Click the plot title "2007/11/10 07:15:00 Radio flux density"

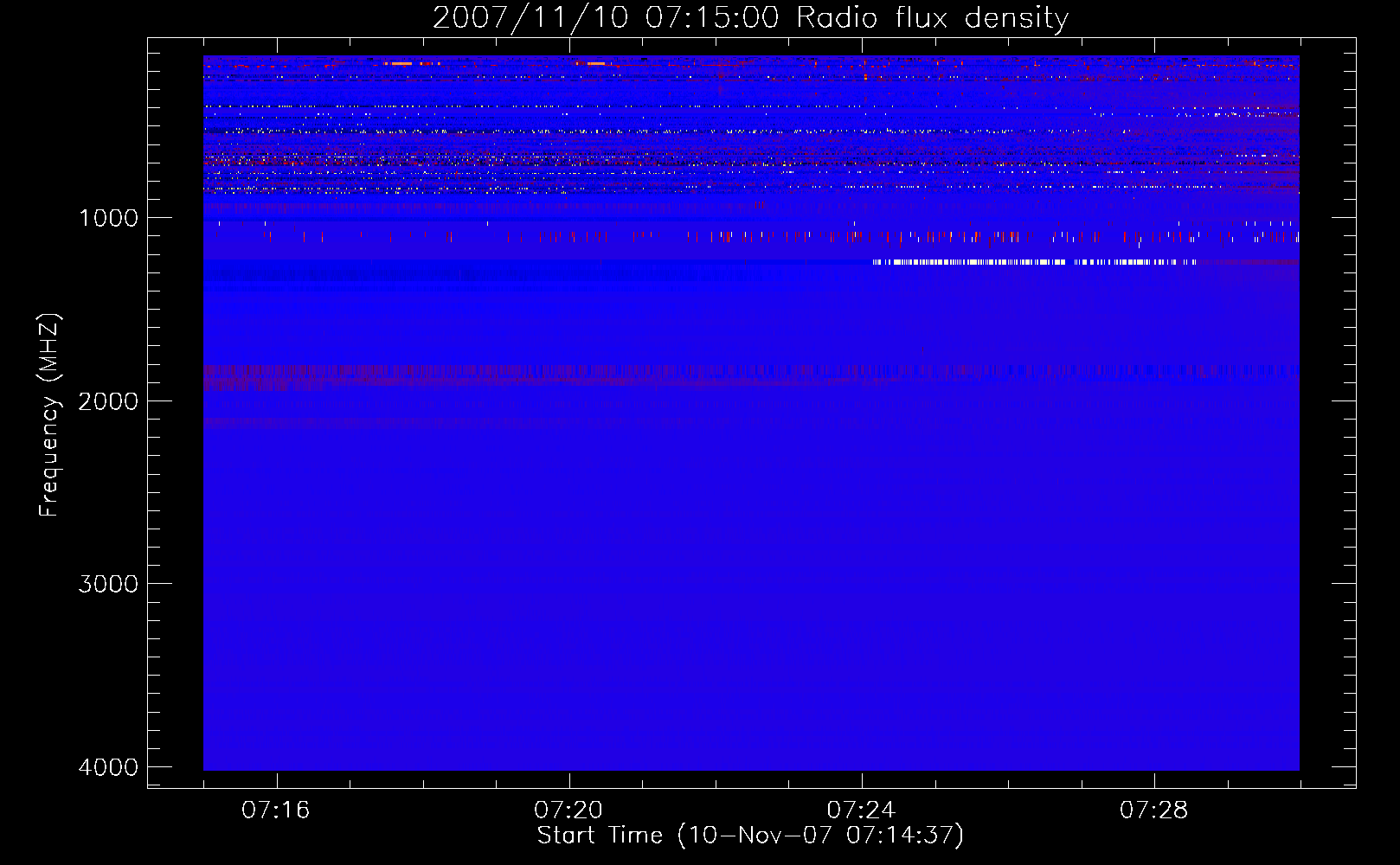point(750,18)
